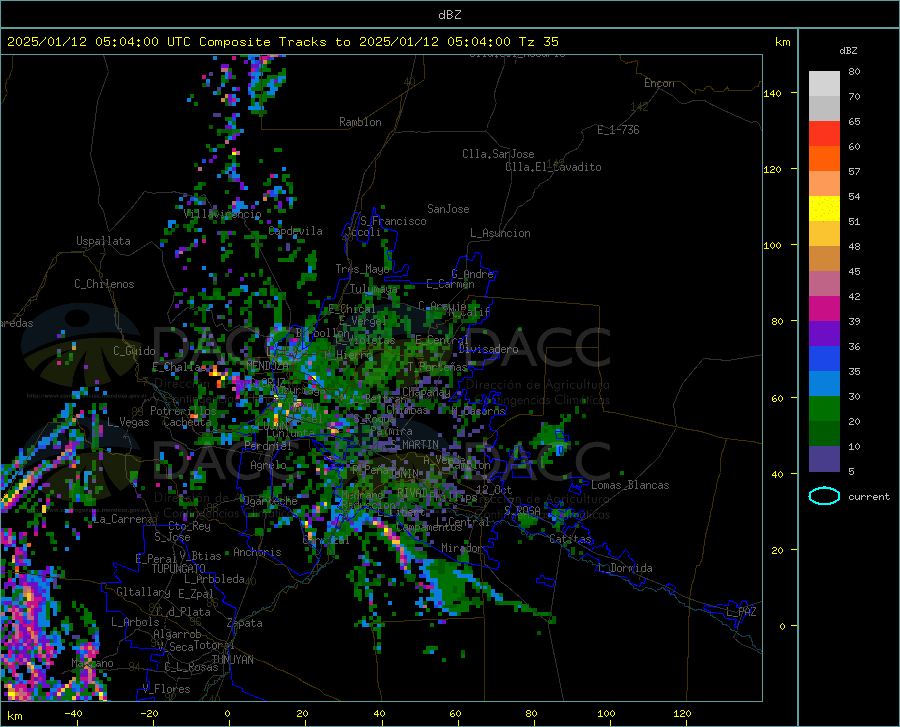Click the C_Guido map label
This screenshot has height=727, width=900.
pyautogui.click(x=134, y=351)
